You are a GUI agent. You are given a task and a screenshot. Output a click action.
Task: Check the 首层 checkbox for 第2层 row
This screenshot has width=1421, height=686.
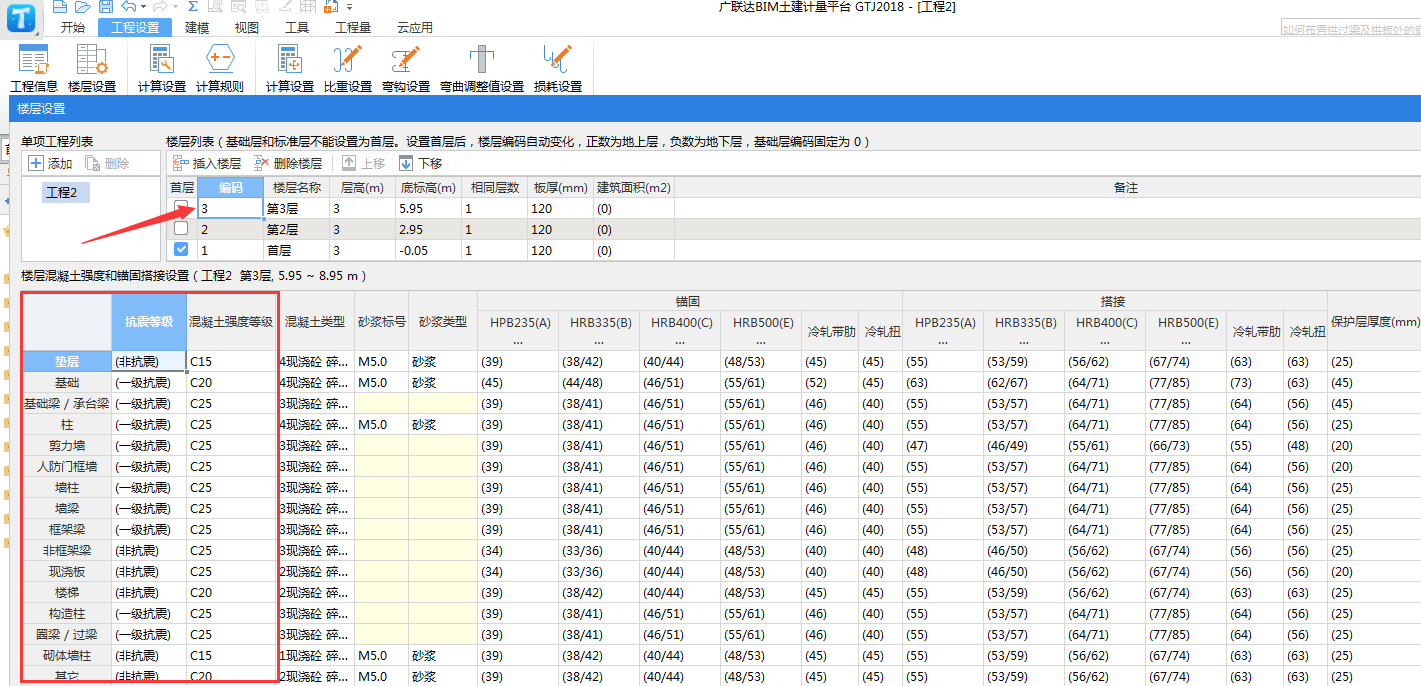(181, 229)
